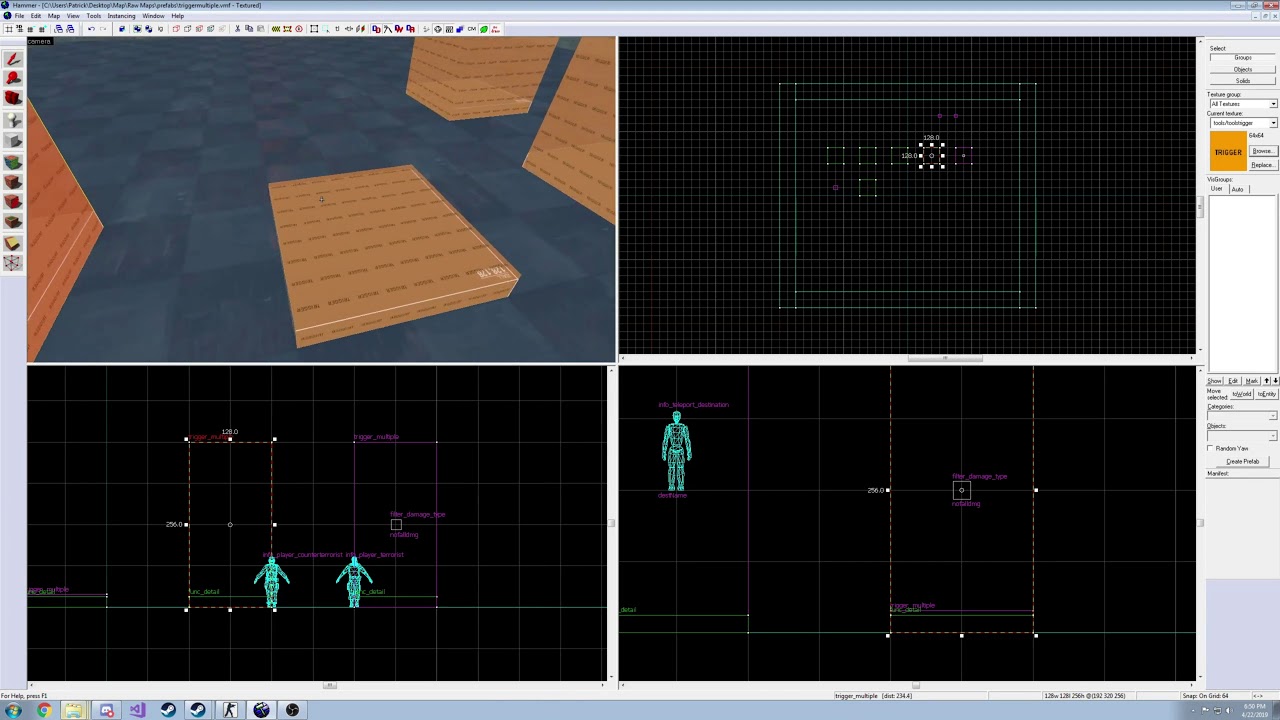Select the Block tool
The width and height of the screenshot is (1280, 720).
point(13,141)
